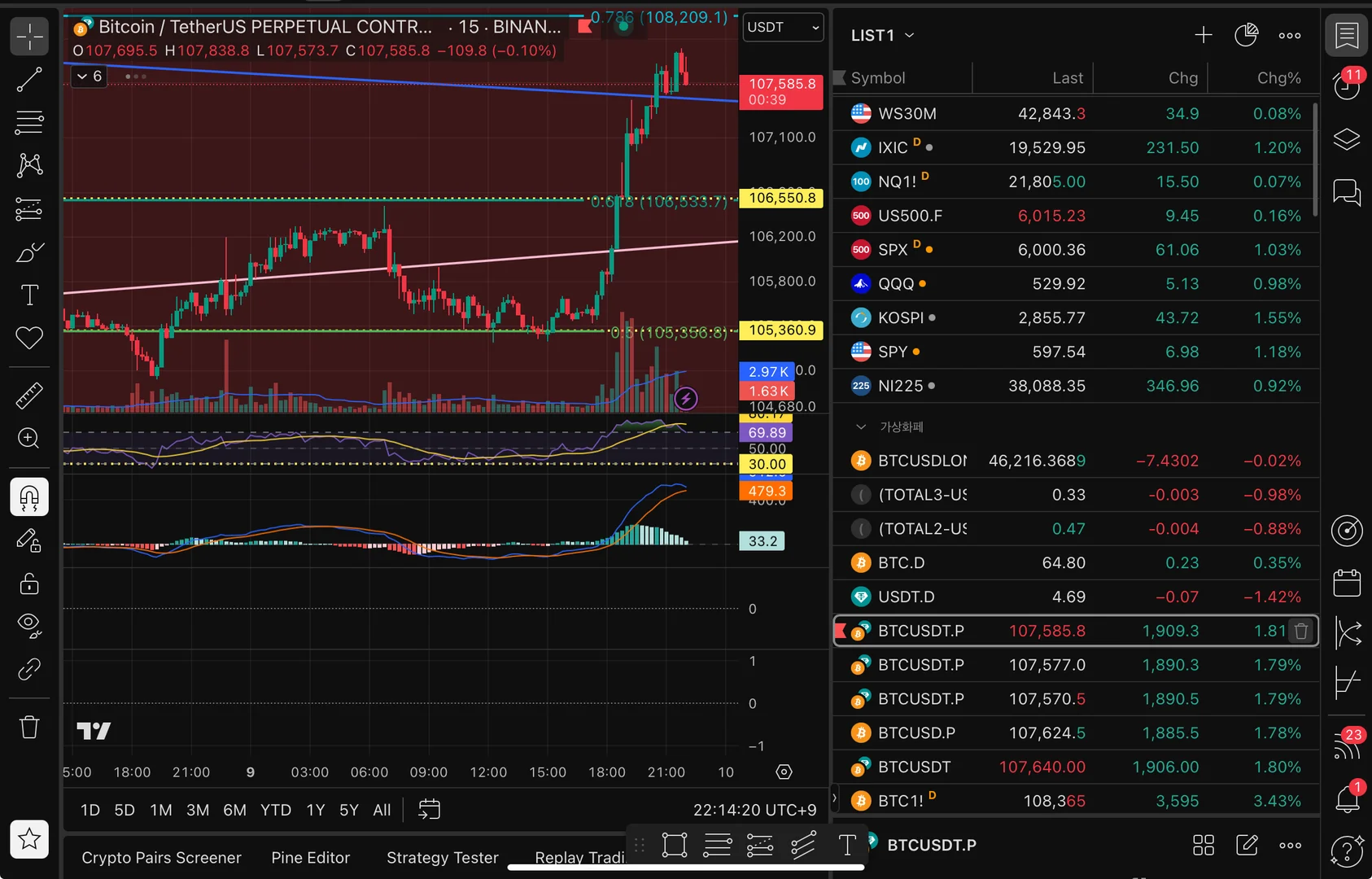Toggle lock all drawings padlock

(29, 583)
